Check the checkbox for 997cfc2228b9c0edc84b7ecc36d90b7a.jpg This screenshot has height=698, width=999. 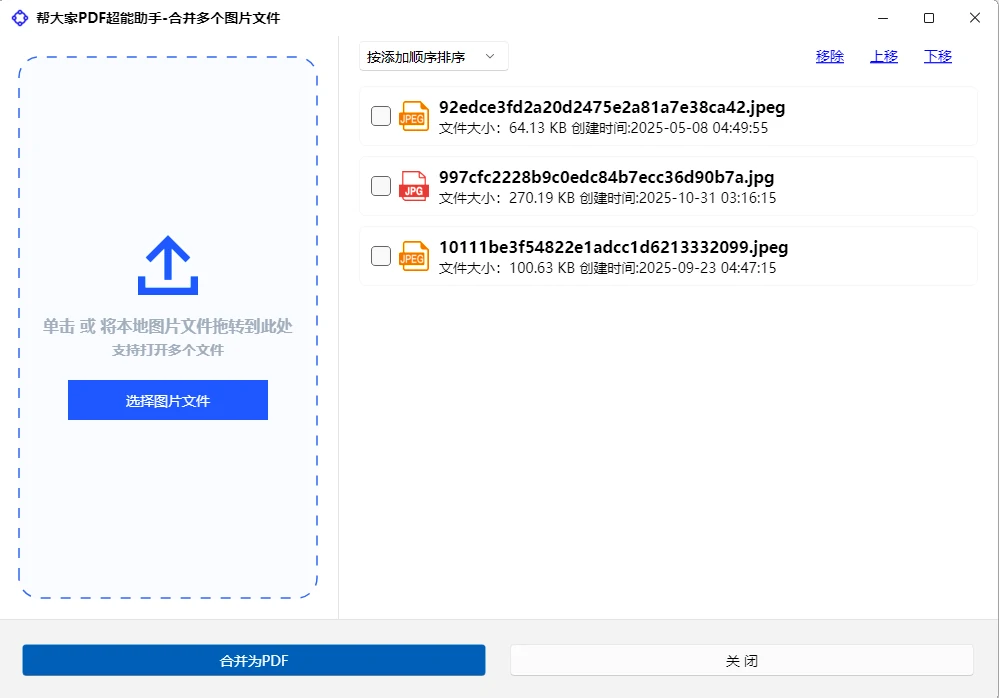(x=380, y=186)
